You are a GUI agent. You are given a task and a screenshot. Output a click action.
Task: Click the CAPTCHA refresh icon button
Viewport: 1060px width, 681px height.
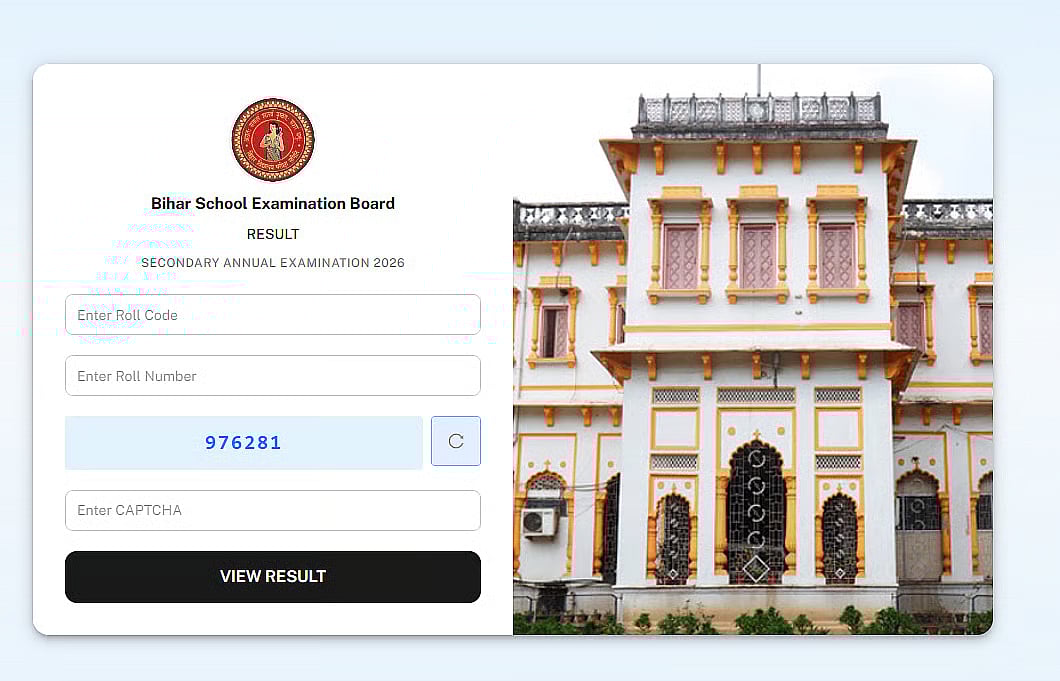coord(456,441)
